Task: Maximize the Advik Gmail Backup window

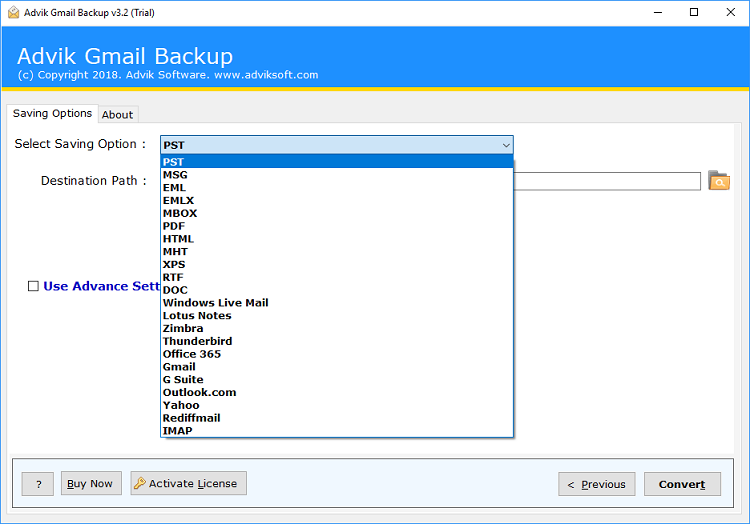Action: pos(694,12)
